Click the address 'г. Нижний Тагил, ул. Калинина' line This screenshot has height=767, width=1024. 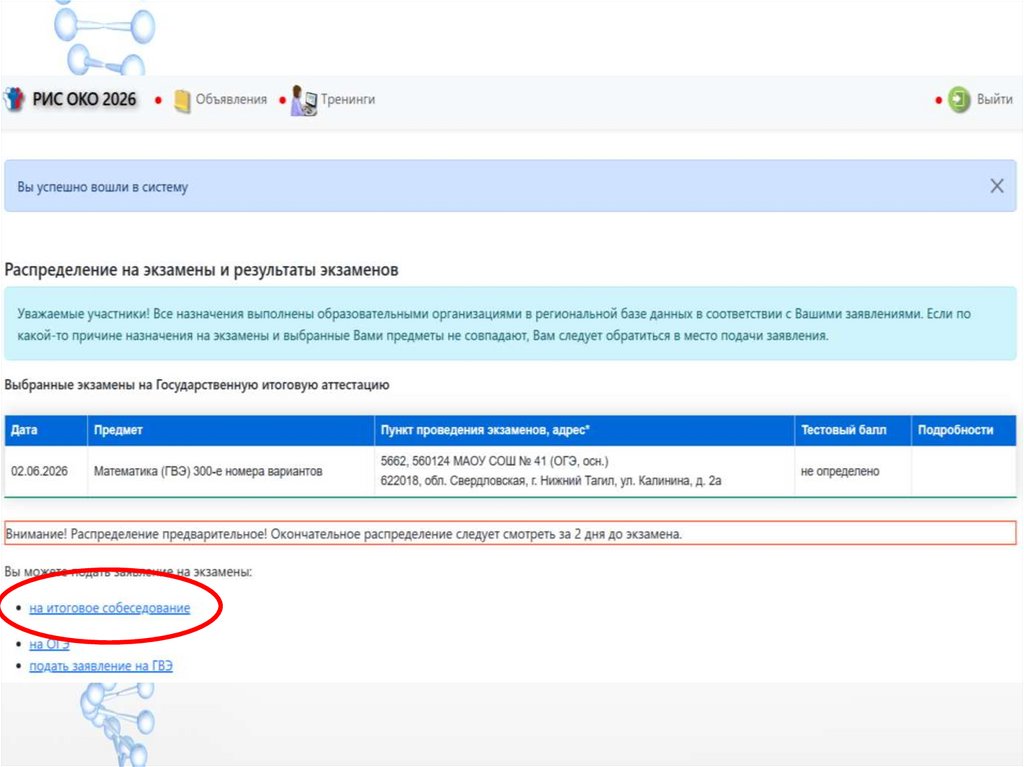pos(551,481)
